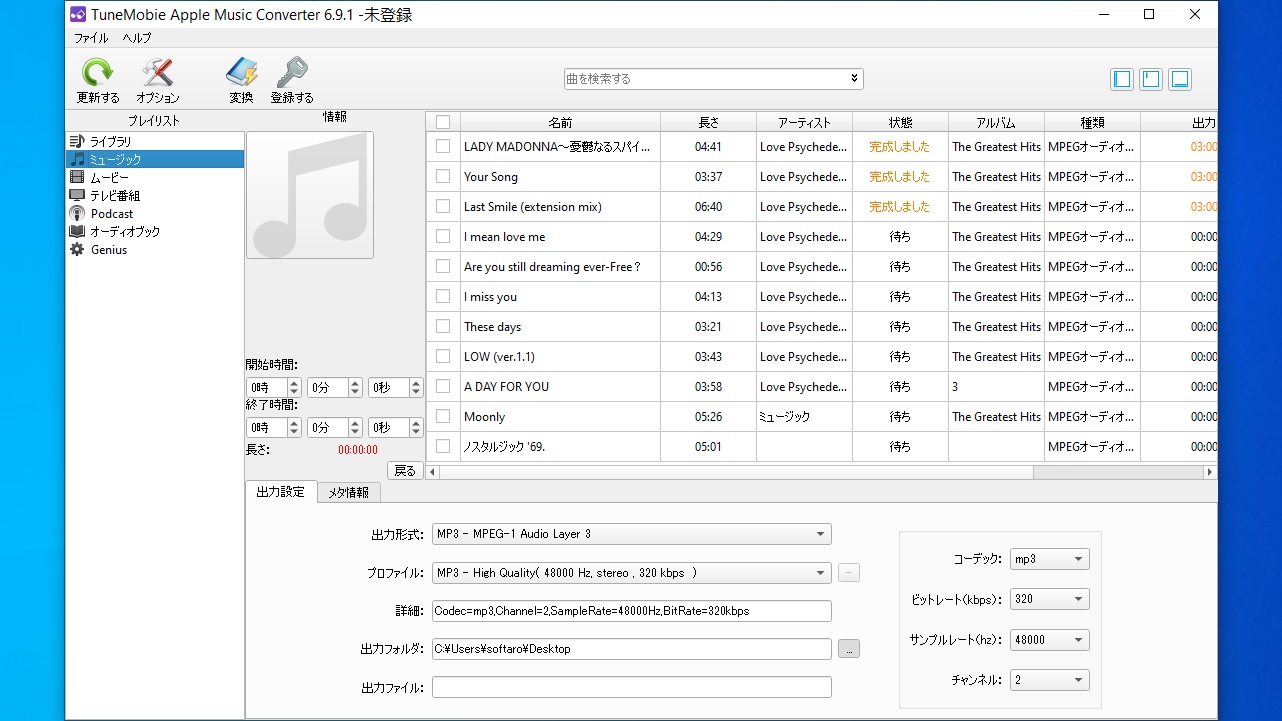Start conversion with the 変換 icon
This screenshot has height=721, width=1282.
(x=241, y=73)
